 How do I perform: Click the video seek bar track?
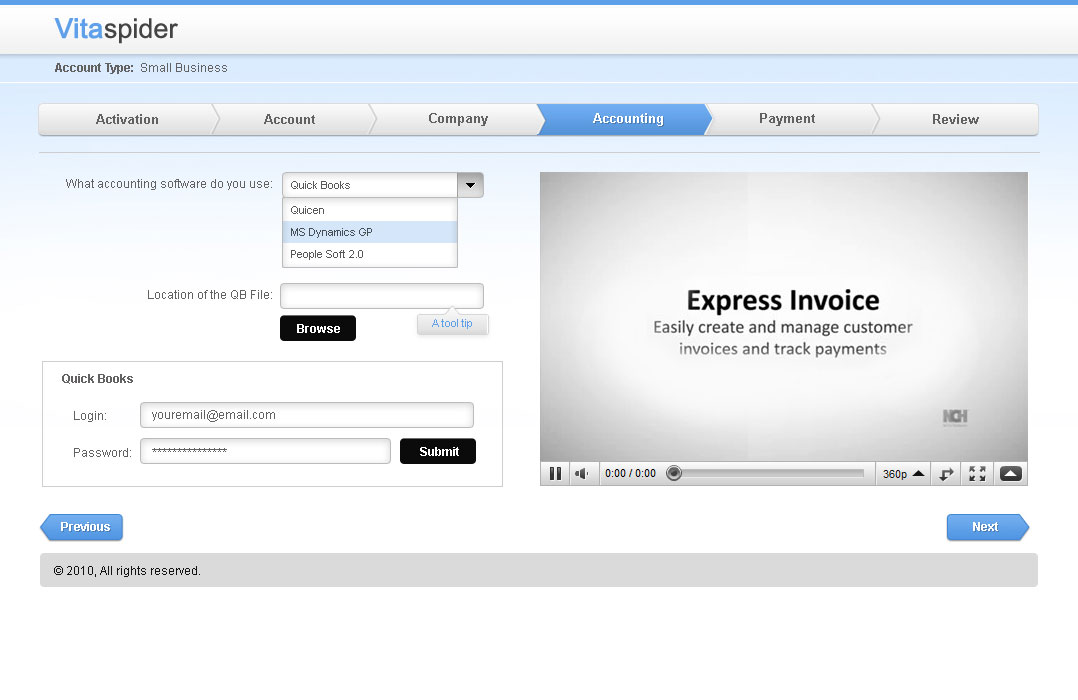click(768, 473)
